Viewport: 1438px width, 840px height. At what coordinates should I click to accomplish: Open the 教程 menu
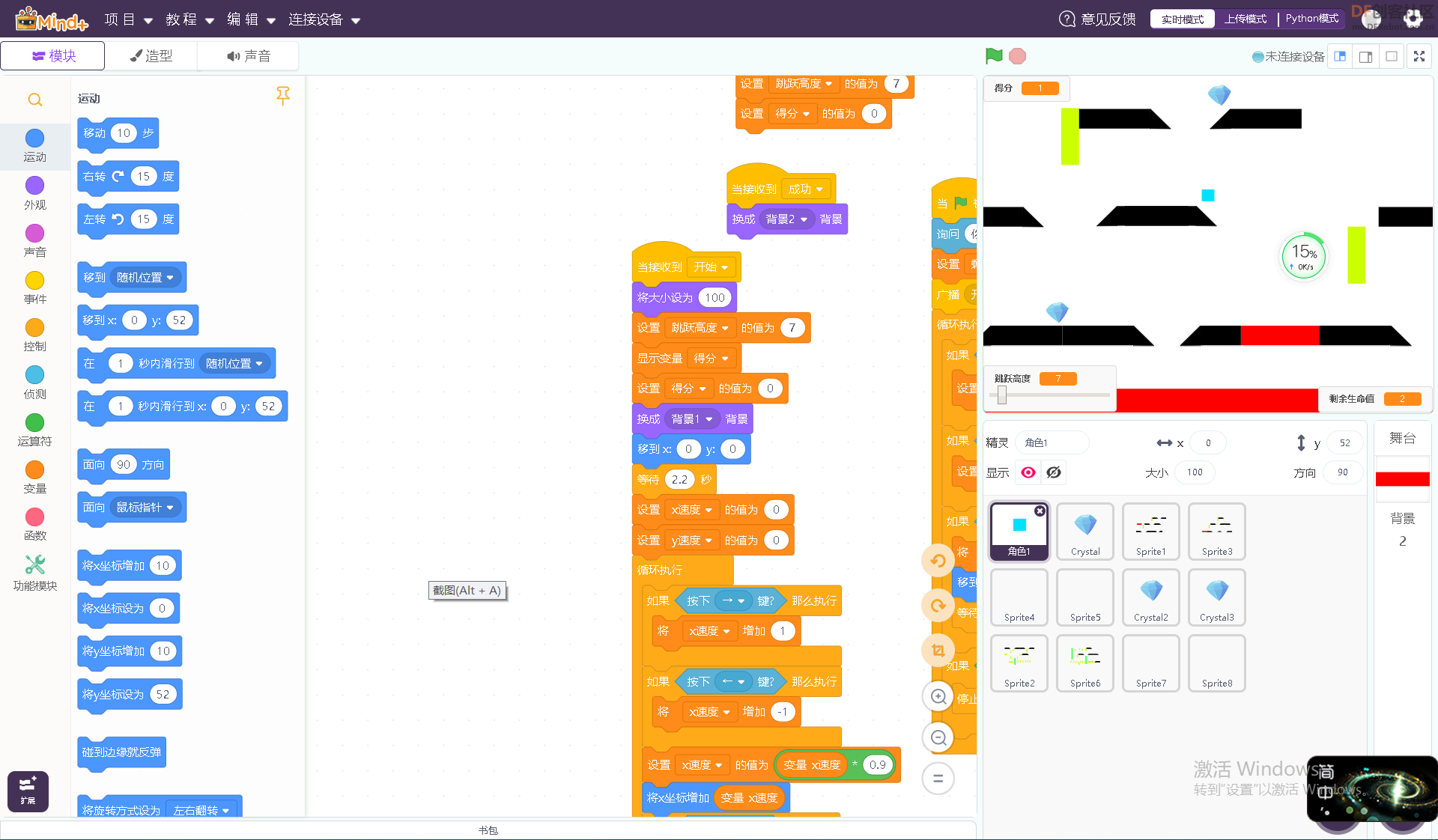(x=189, y=19)
